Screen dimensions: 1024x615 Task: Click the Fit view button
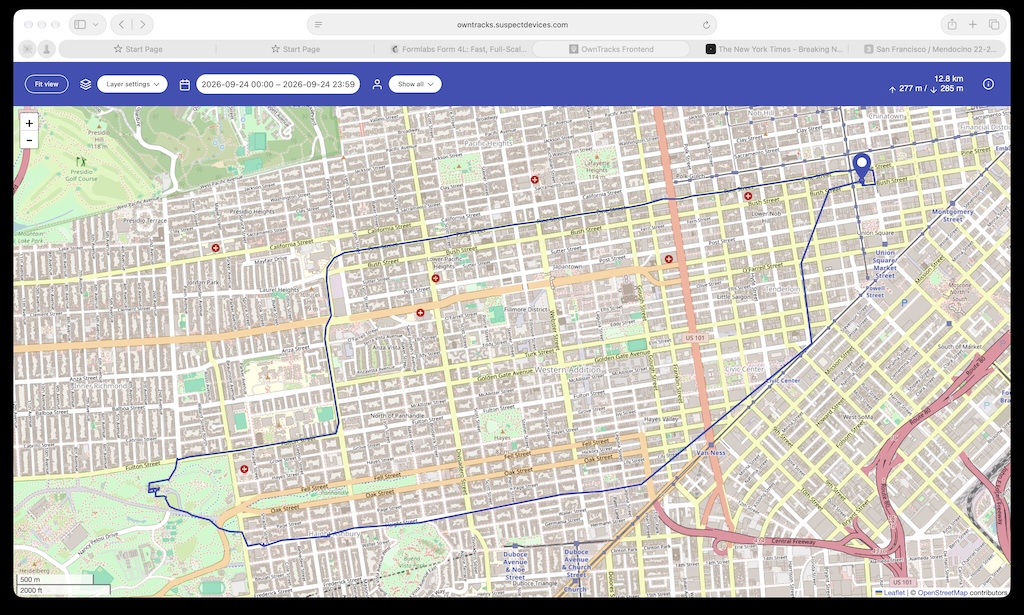pos(46,84)
